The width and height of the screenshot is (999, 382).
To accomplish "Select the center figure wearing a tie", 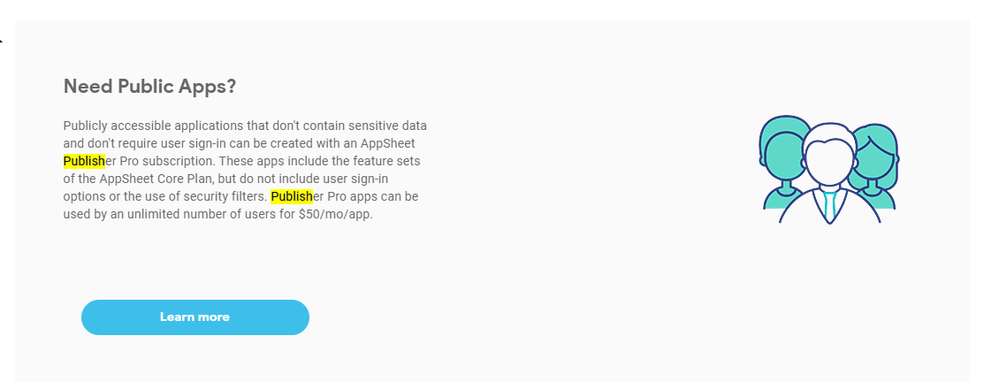I will pyautogui.click(x=829, y=173).
